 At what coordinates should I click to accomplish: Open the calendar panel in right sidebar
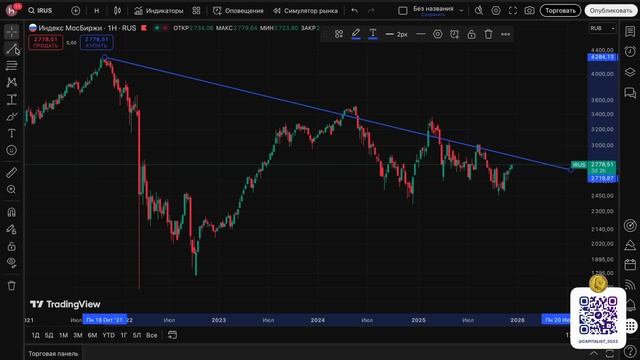point(630,264)
